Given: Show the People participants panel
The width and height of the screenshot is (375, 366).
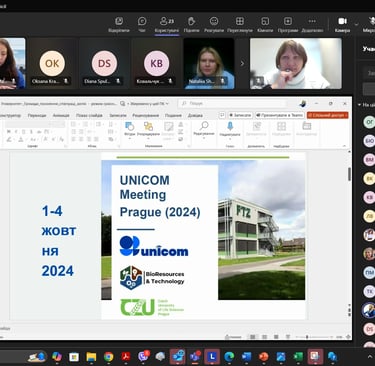Looking at the screenshot, I should (x=167, y=24).
